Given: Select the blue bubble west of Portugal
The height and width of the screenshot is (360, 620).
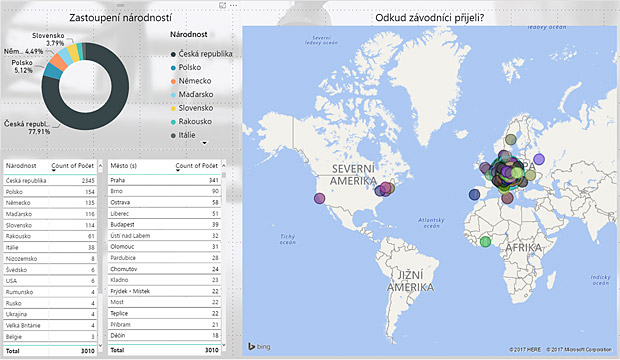Looking at the screenshot, I should 474,194.
